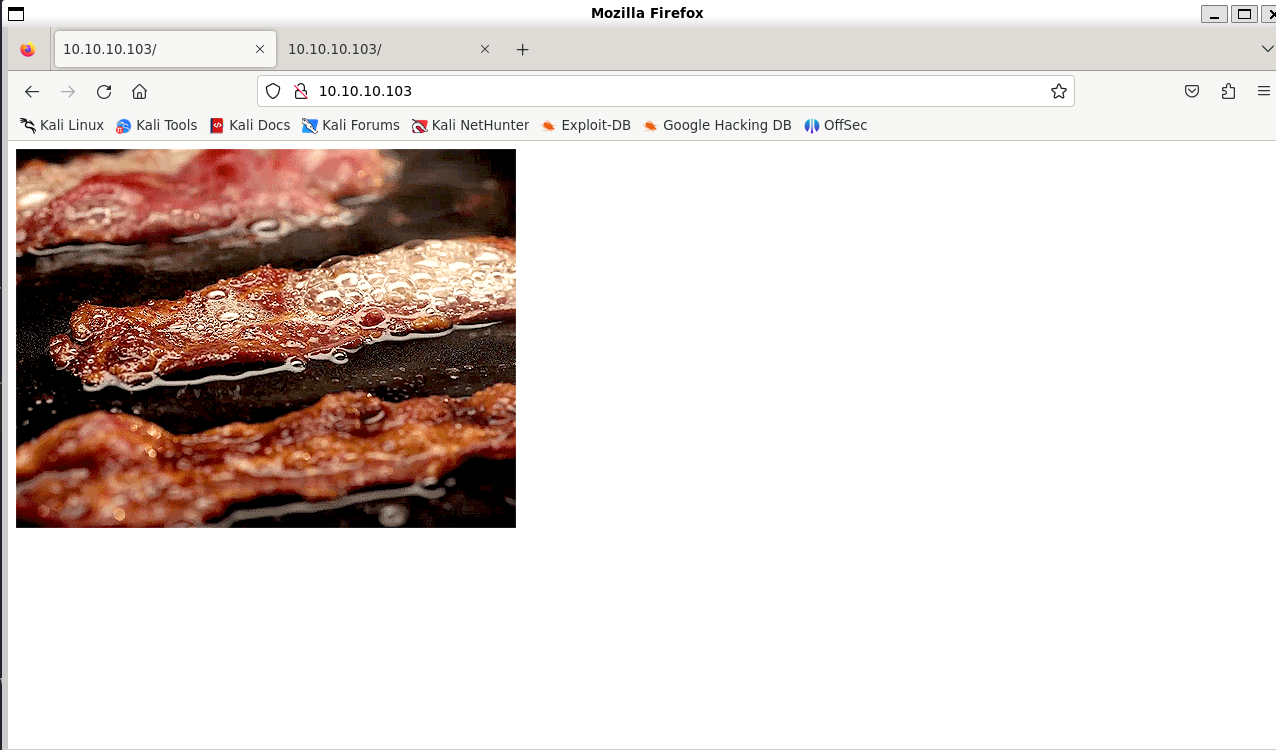Image resolution: width=1276 pixels, height=750 pixels.
Task: Open the Firefox application menu
Action: tap(1264, 91)
